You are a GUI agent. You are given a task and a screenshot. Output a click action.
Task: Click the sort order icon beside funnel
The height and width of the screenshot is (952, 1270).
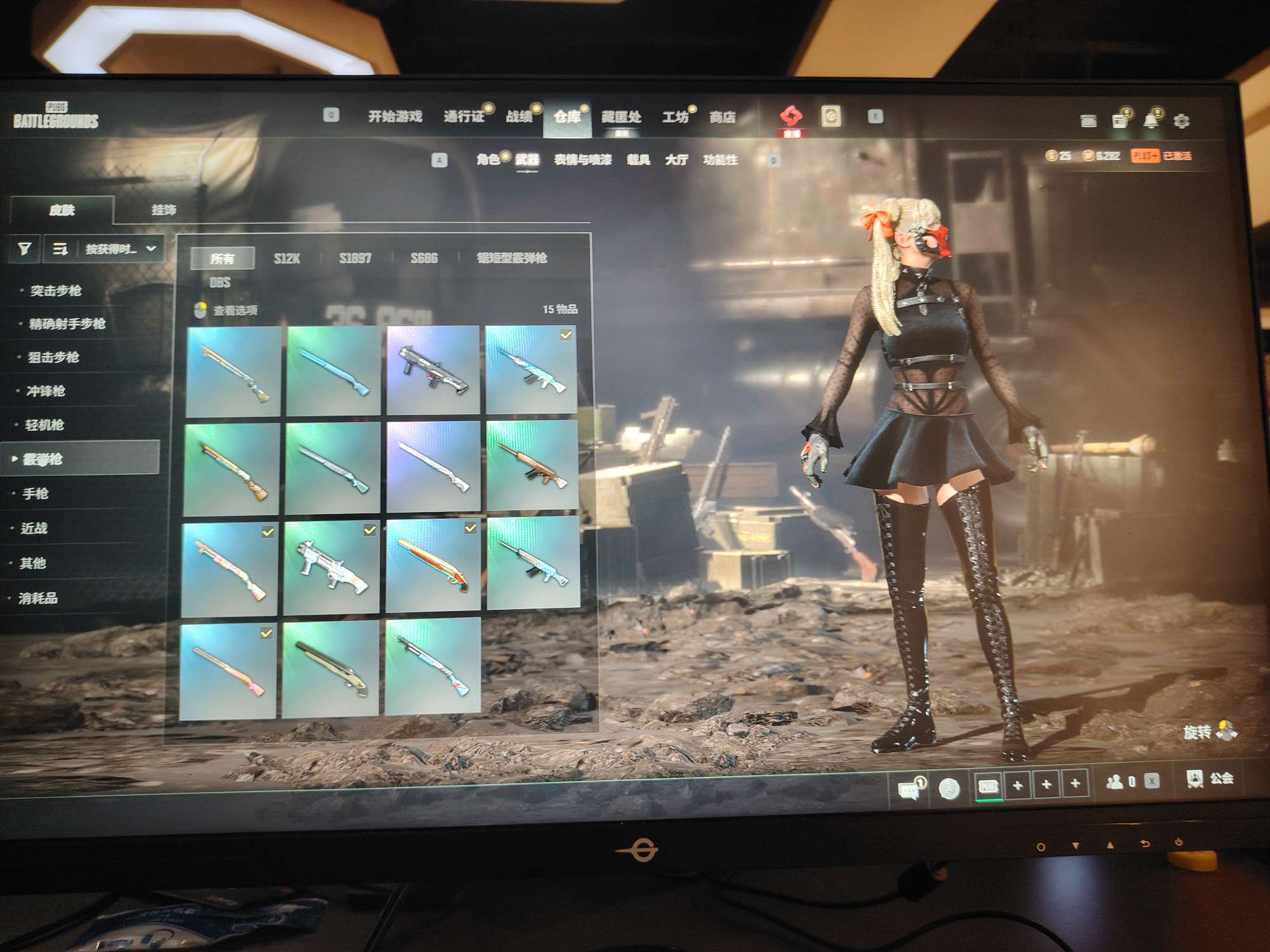pyautogui.click(x=60, y=249)
